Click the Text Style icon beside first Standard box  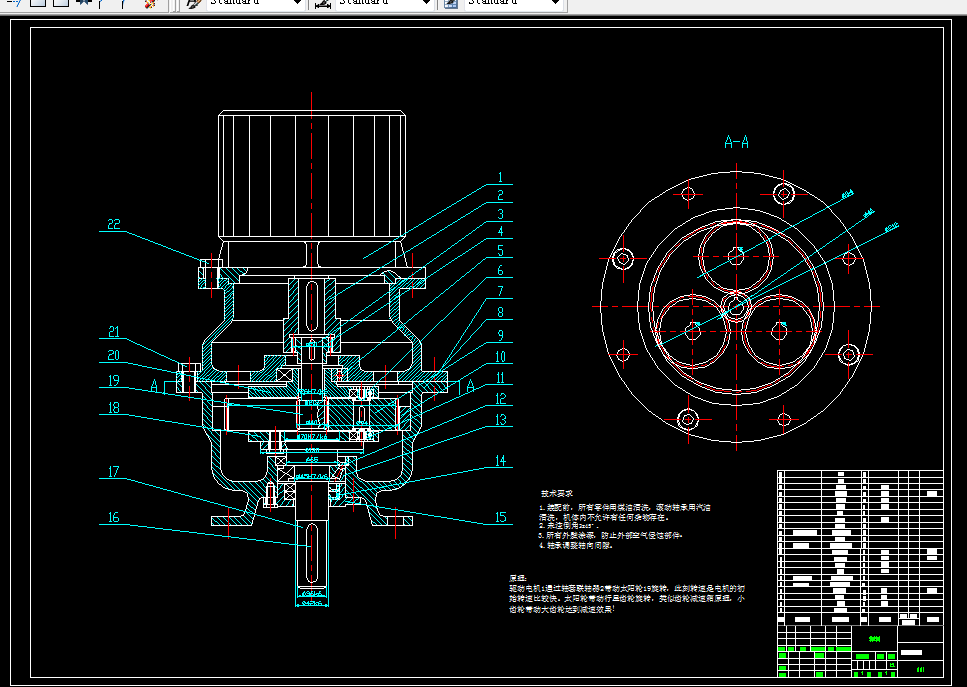[194, 4]
